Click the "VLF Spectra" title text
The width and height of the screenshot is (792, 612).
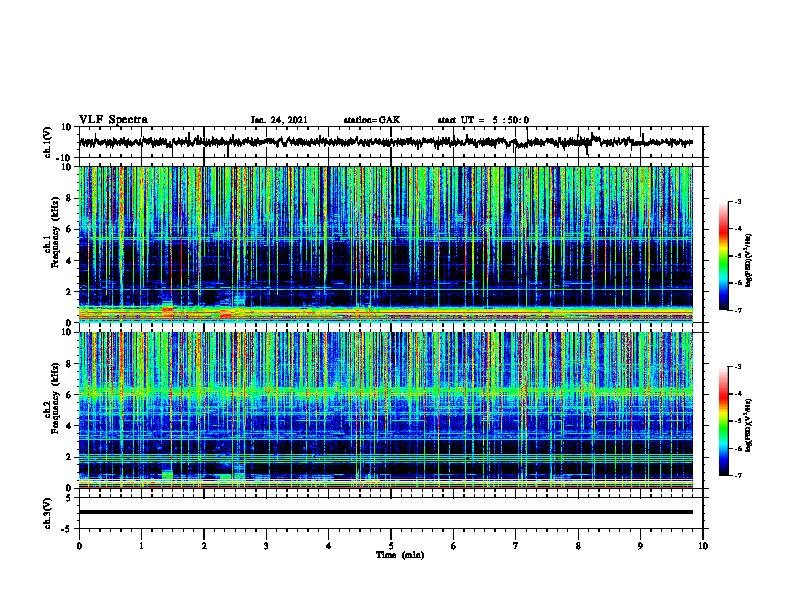click(113, 120)
